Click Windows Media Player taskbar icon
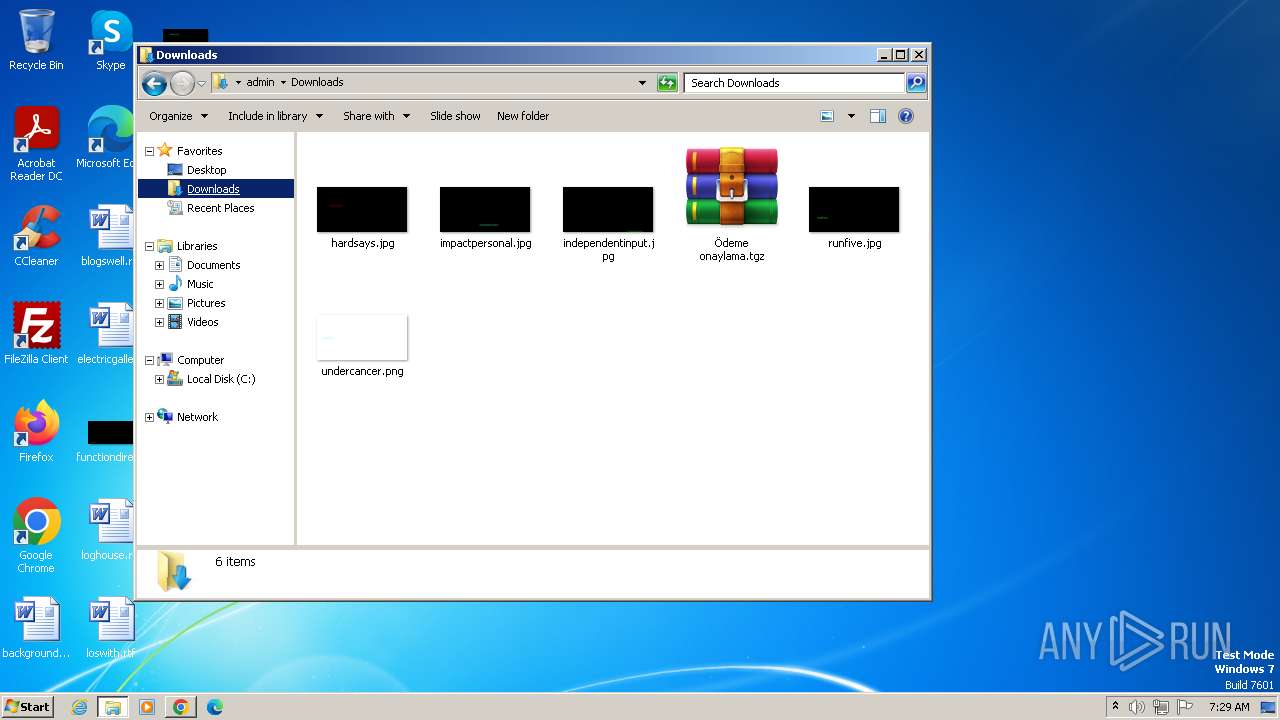 click(x=147, y=707)
